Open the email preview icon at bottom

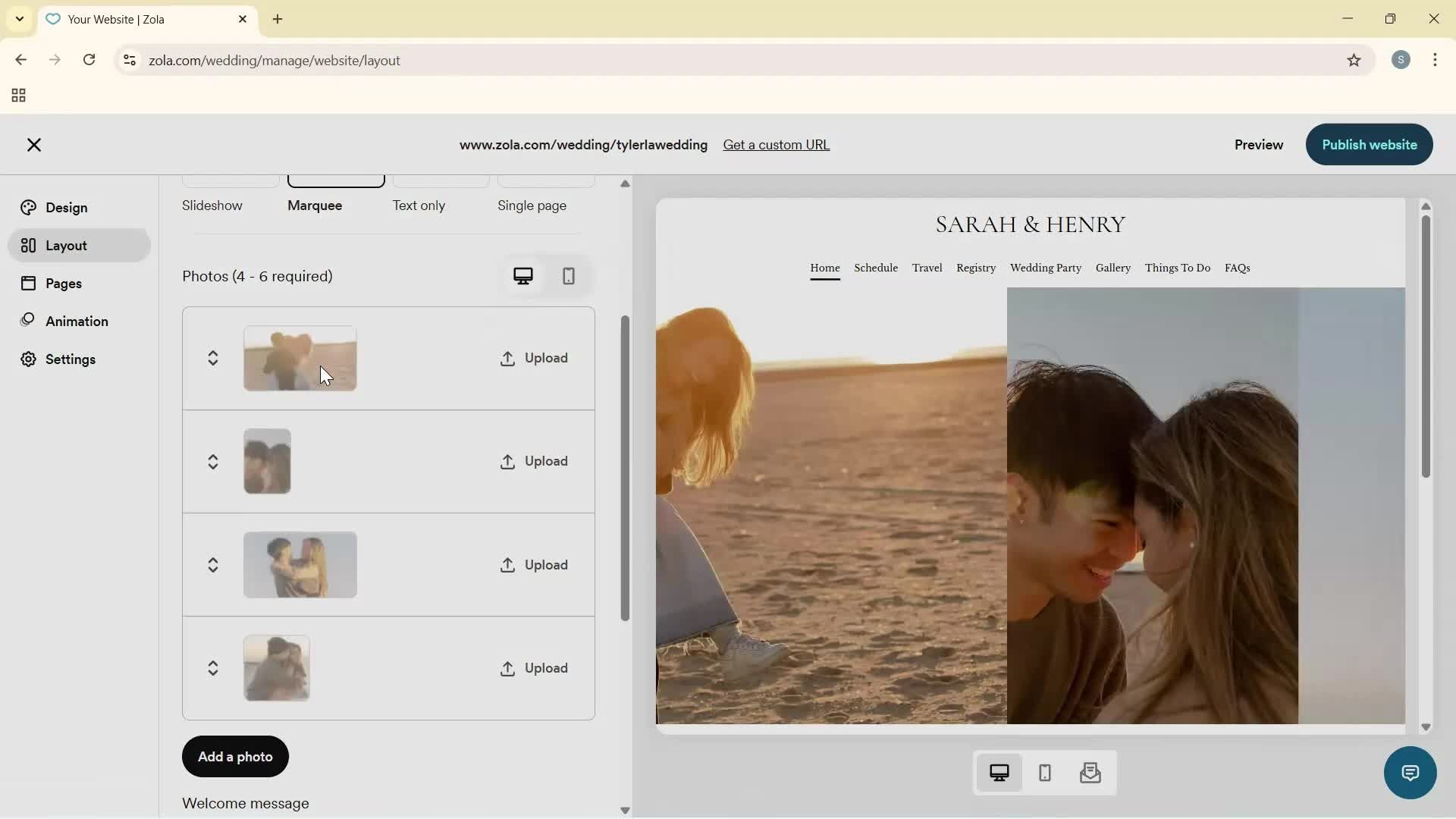coord(1090,773)
